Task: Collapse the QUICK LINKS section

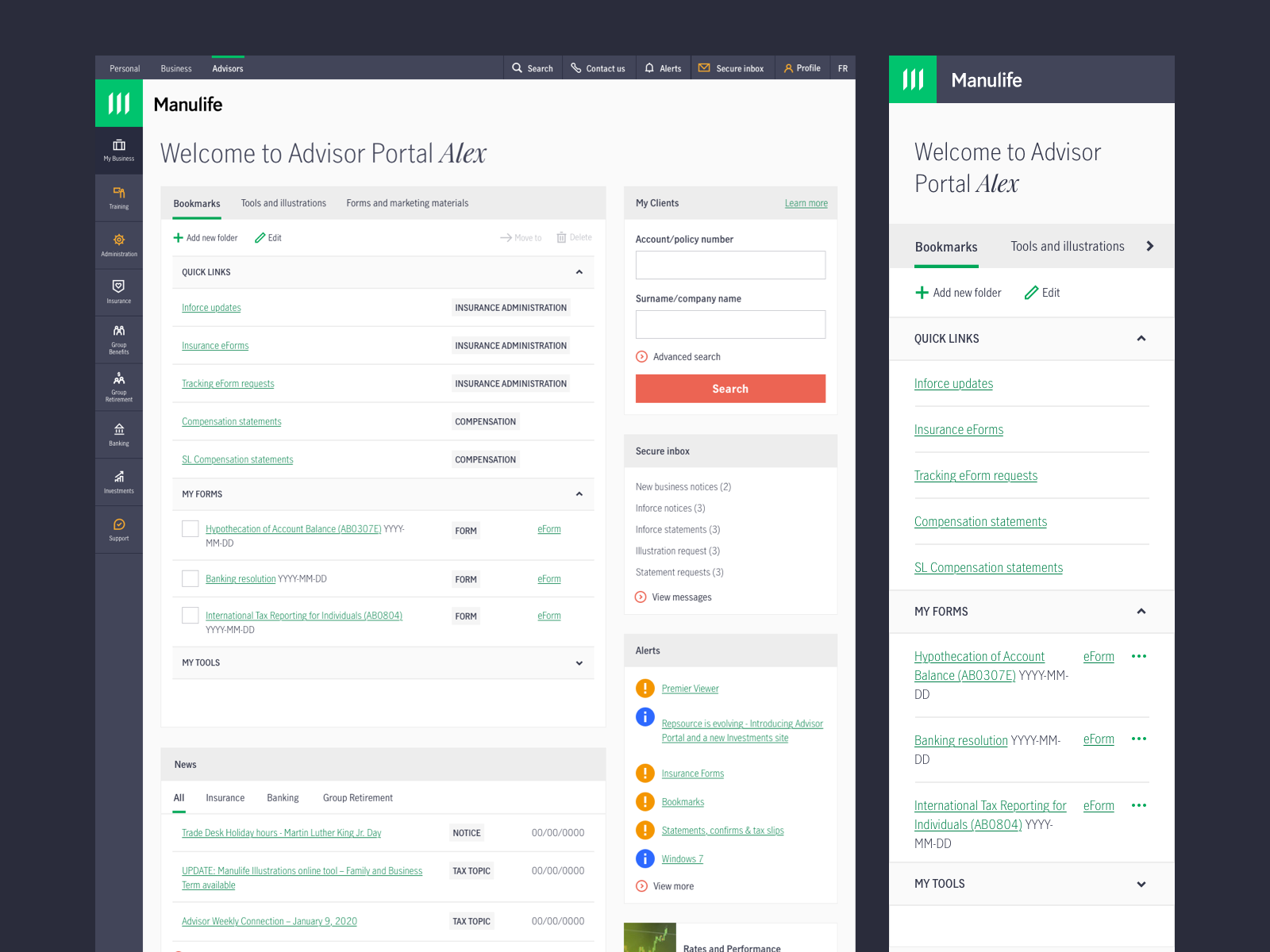Action: 579,272
